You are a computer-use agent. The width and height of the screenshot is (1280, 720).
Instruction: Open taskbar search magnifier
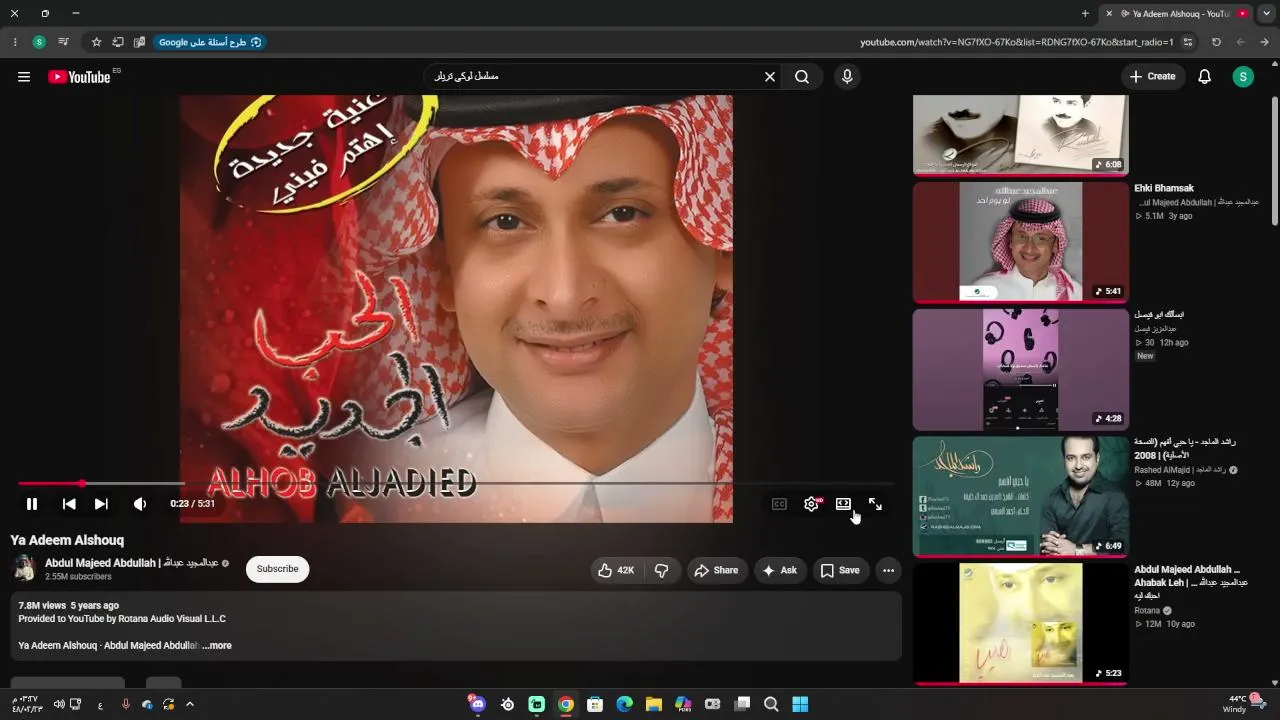771,704
